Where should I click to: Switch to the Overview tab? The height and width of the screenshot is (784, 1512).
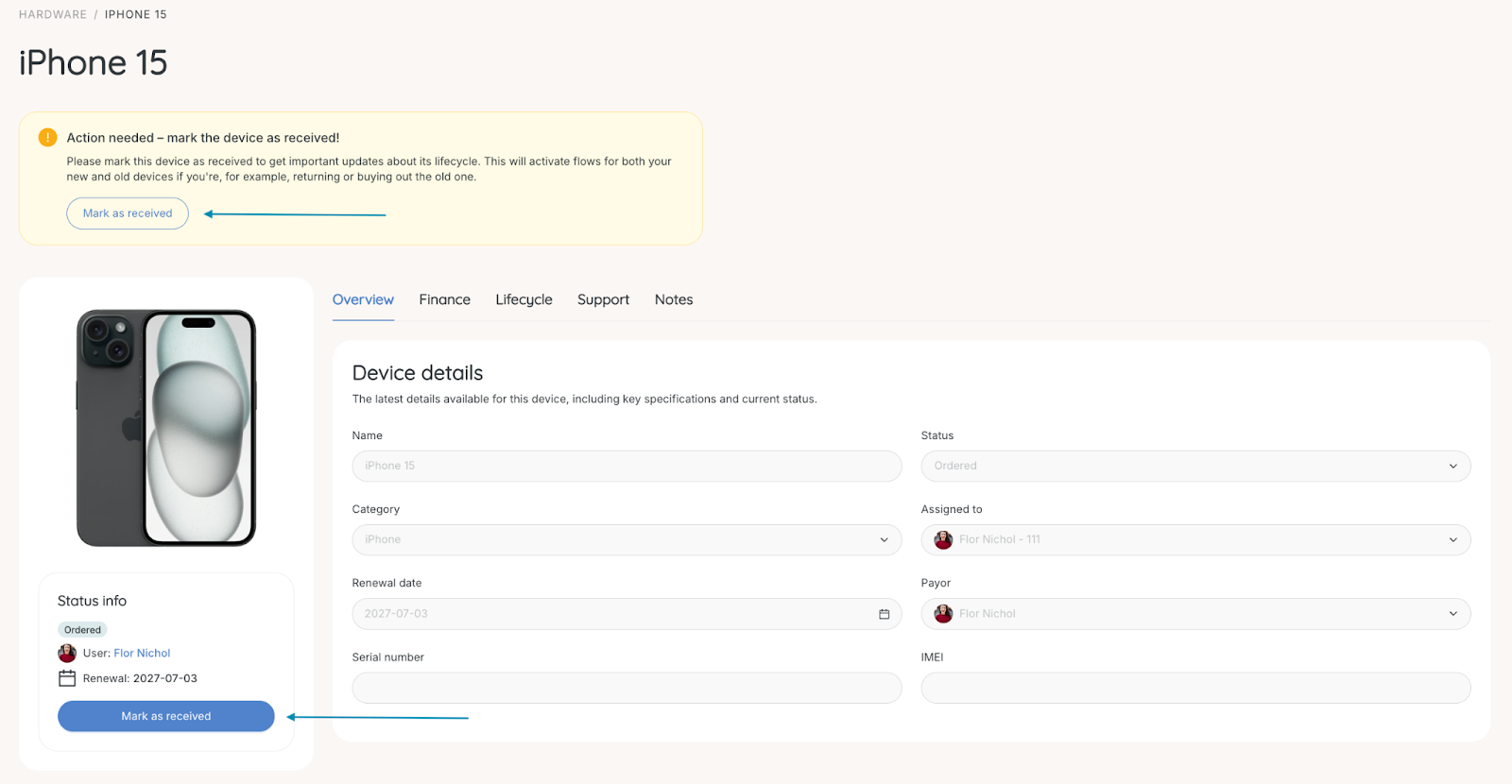[x=363, y=299]
